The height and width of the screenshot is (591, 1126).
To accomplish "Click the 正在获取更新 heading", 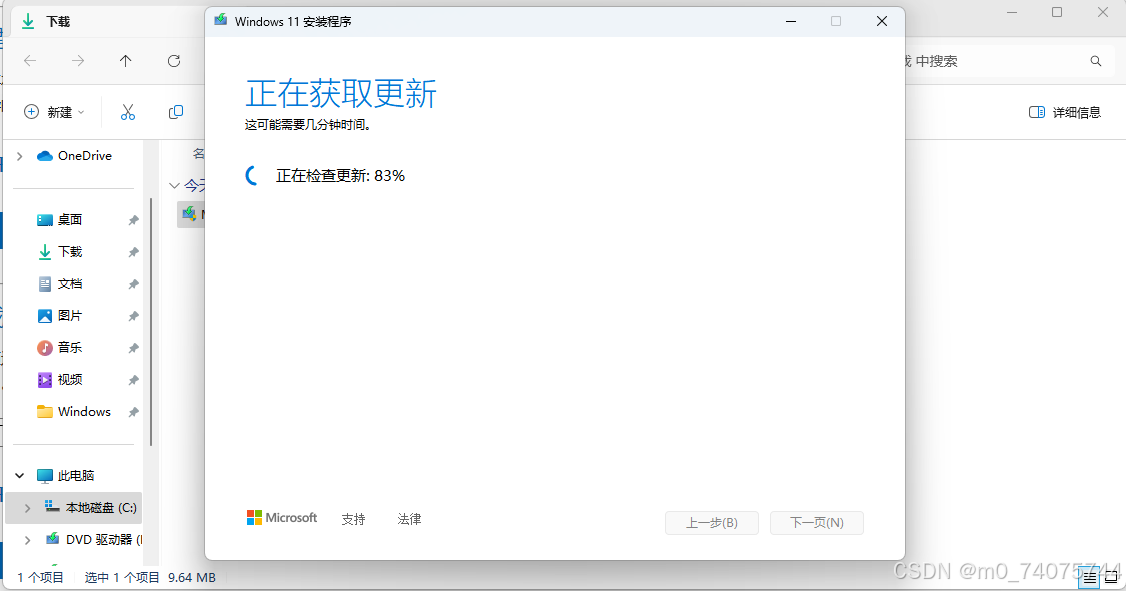I will coord(341,94).
